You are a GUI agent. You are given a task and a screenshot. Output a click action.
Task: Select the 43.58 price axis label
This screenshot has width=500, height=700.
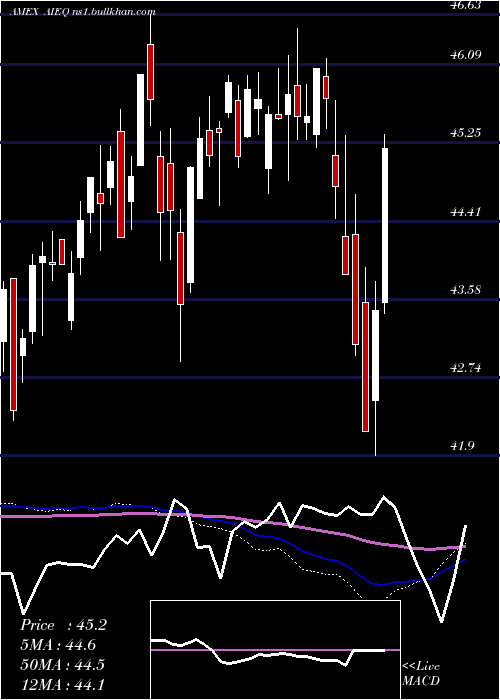467,290
